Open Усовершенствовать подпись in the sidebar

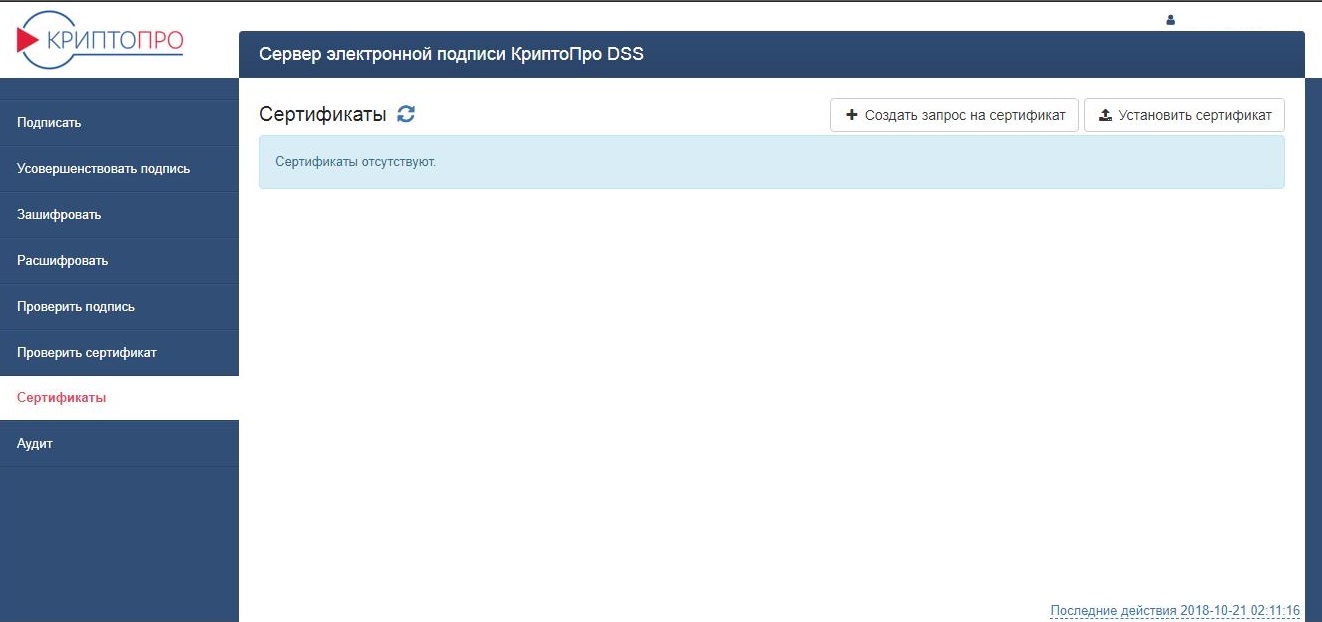point(119,169)
